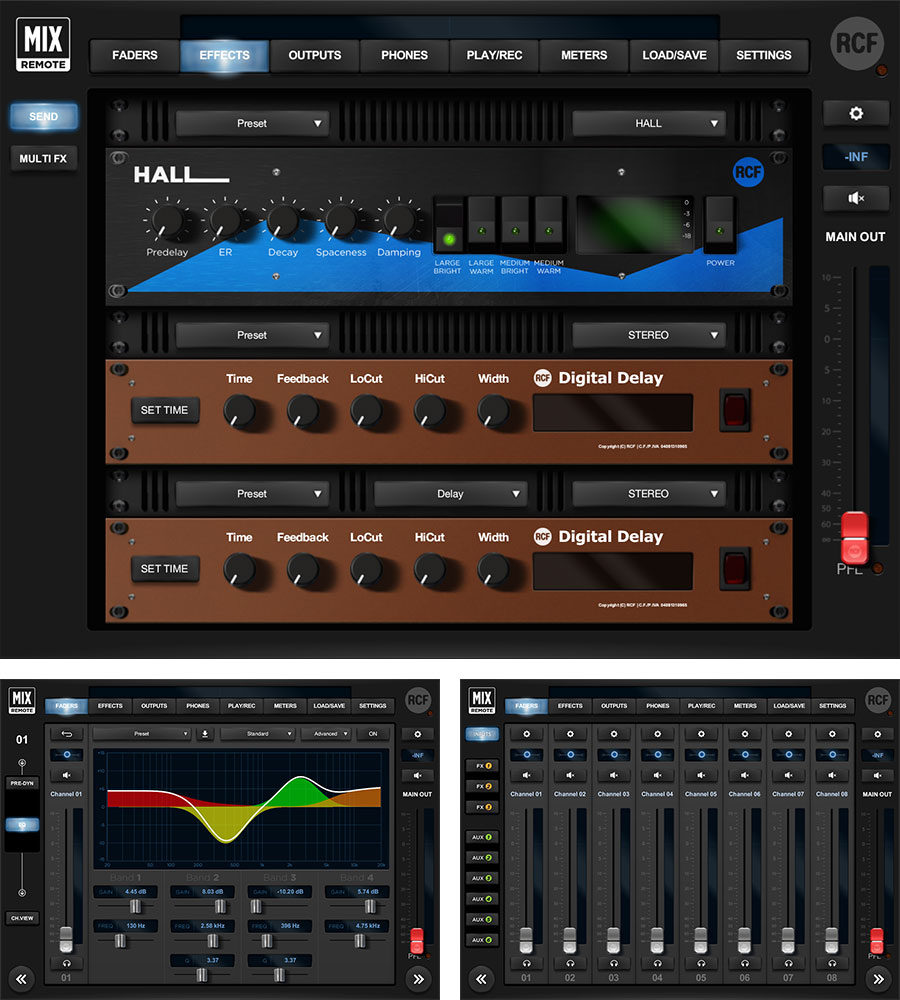This screenshot has width=900, height=1000.
Task: Click plus circle above PRE-DYN in EQ screen
Action: [x=22, y=763]
